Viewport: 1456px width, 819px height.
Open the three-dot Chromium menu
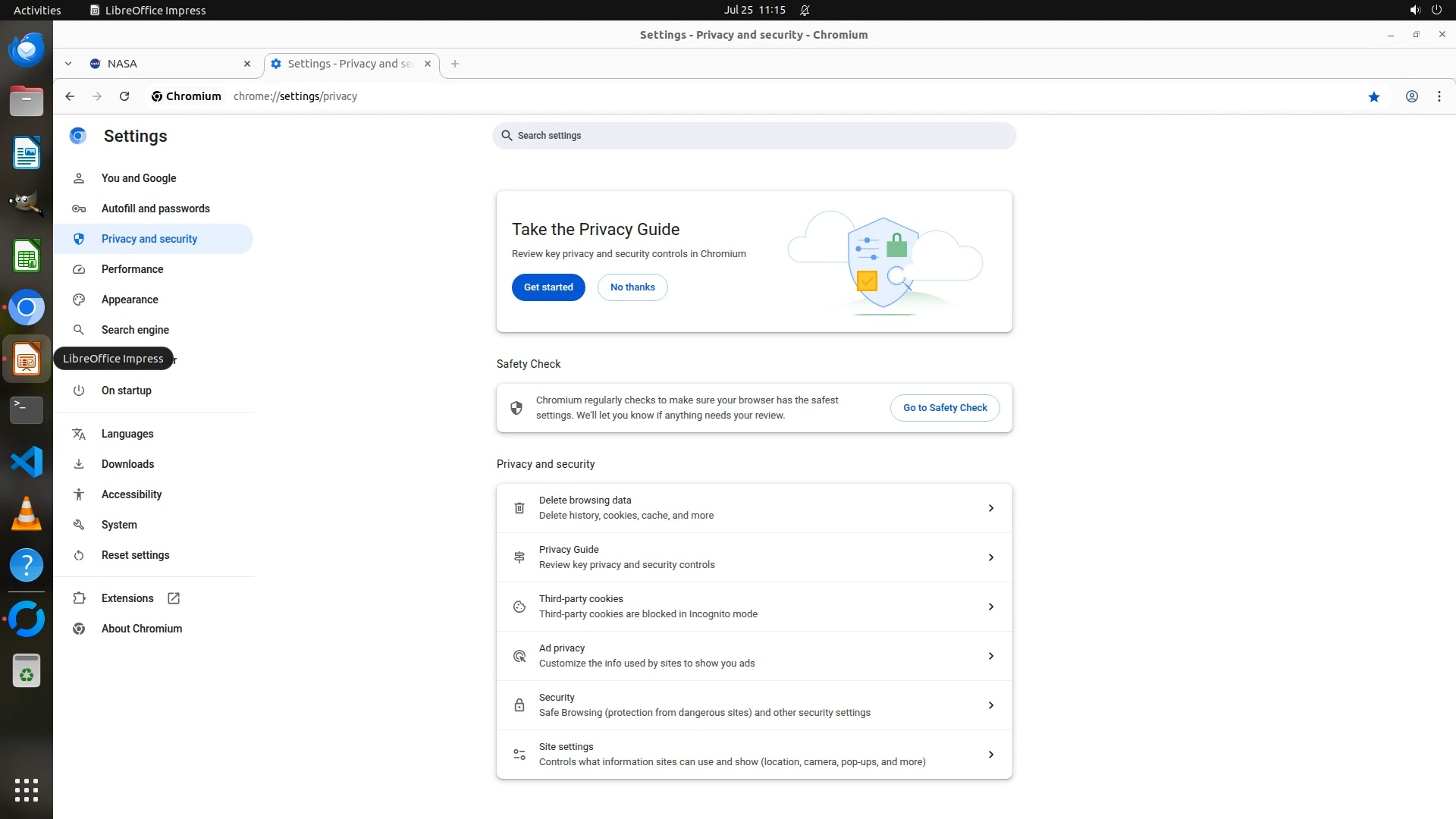[1439, 96]
